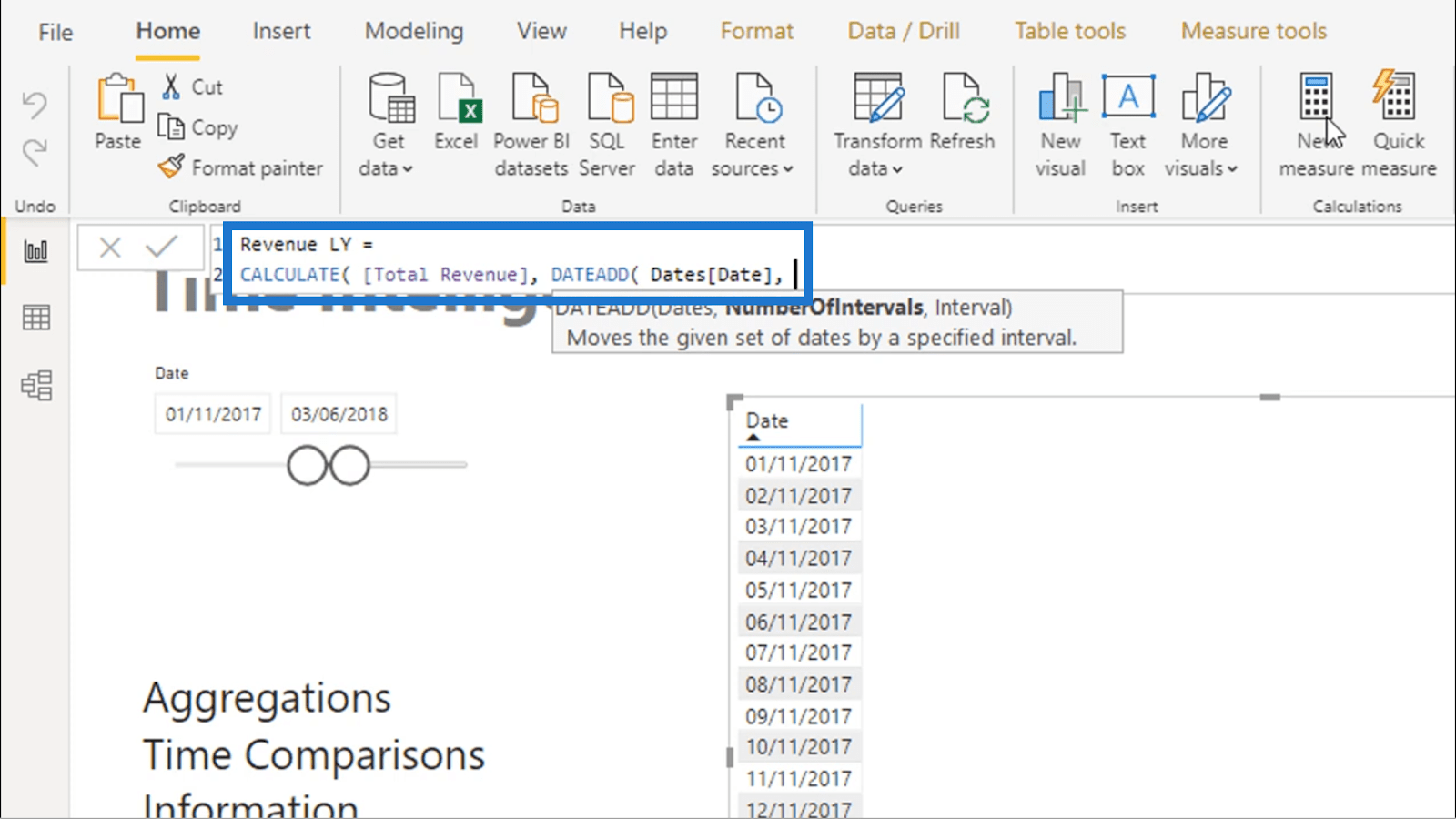Click the Redo arrow

35,152
